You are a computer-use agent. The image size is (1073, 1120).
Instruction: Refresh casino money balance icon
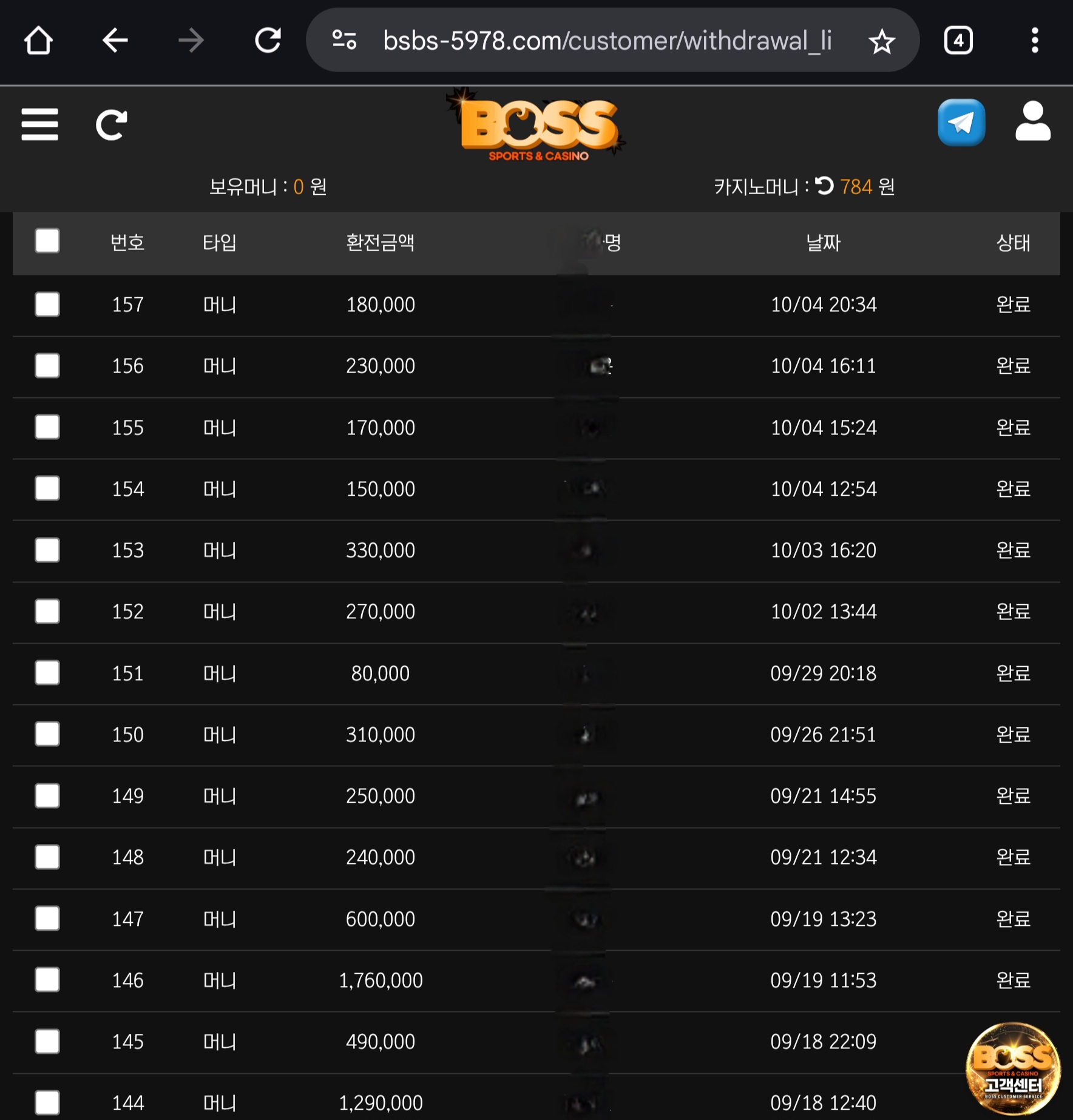824,186
